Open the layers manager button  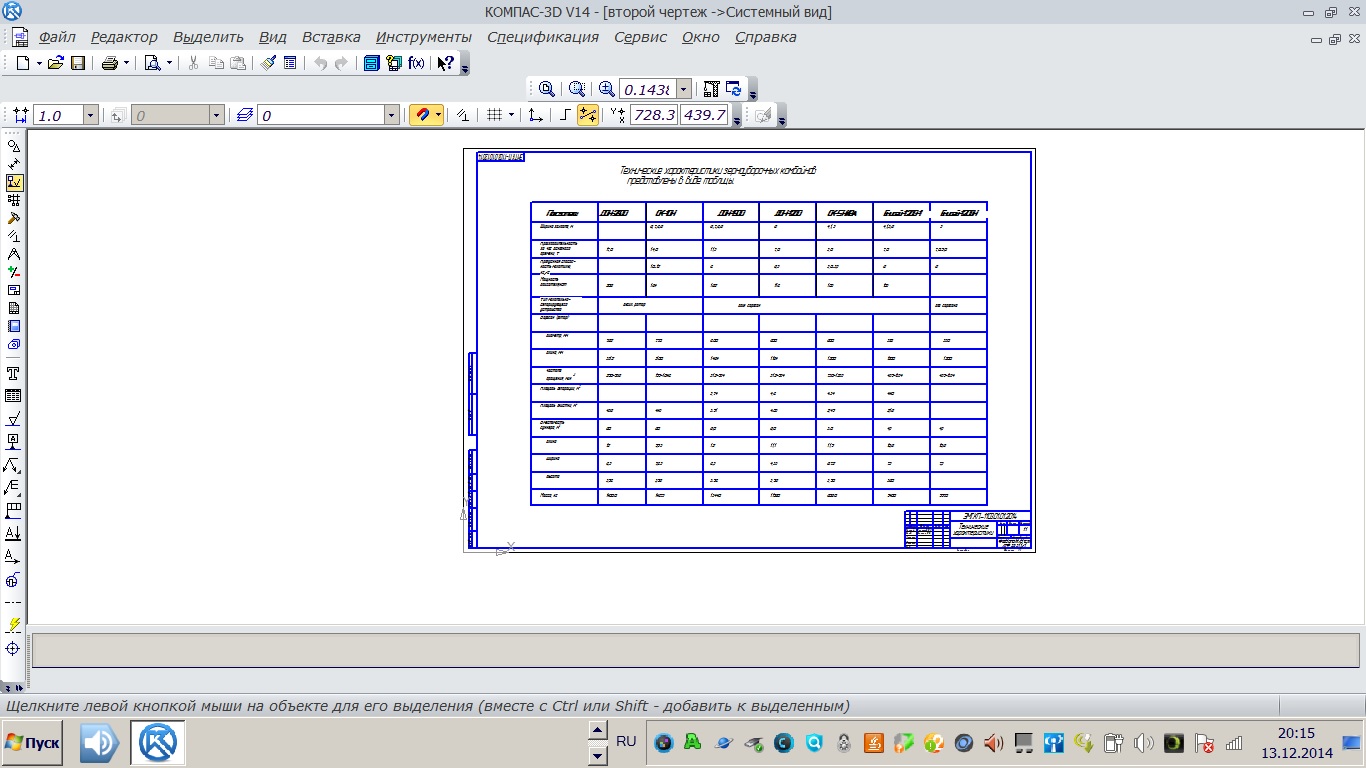[245, 115]
